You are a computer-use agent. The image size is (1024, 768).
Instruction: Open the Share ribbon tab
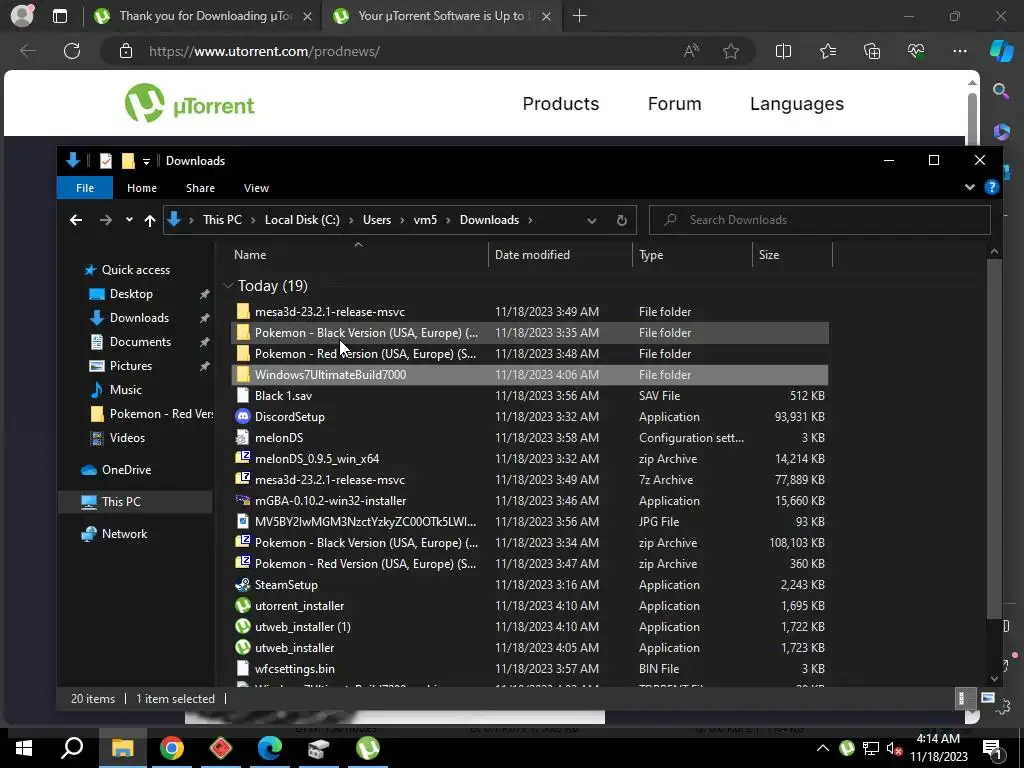coord(200,187)
